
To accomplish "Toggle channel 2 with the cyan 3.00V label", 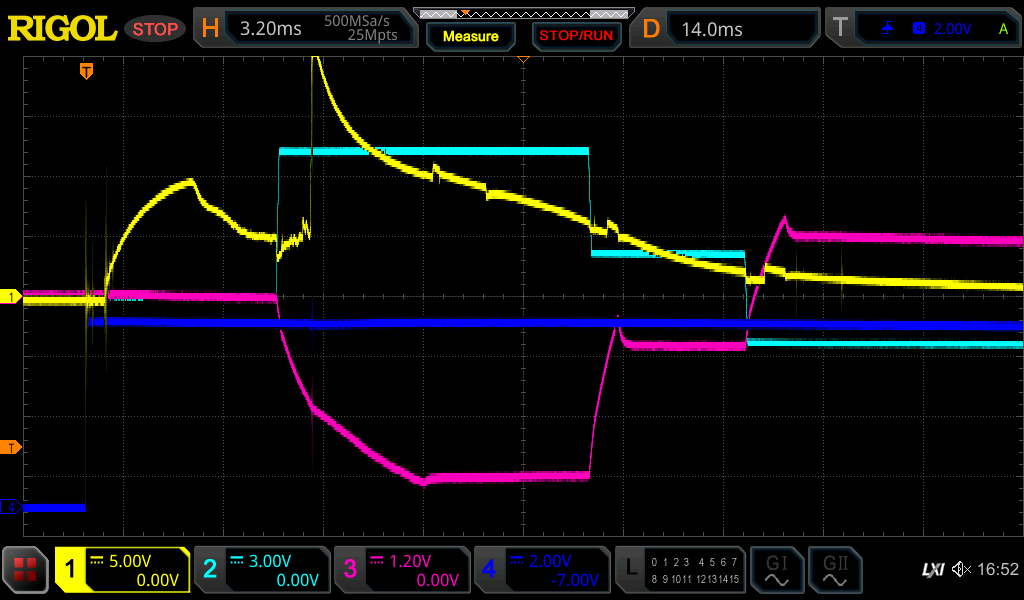I will [262, 571].
